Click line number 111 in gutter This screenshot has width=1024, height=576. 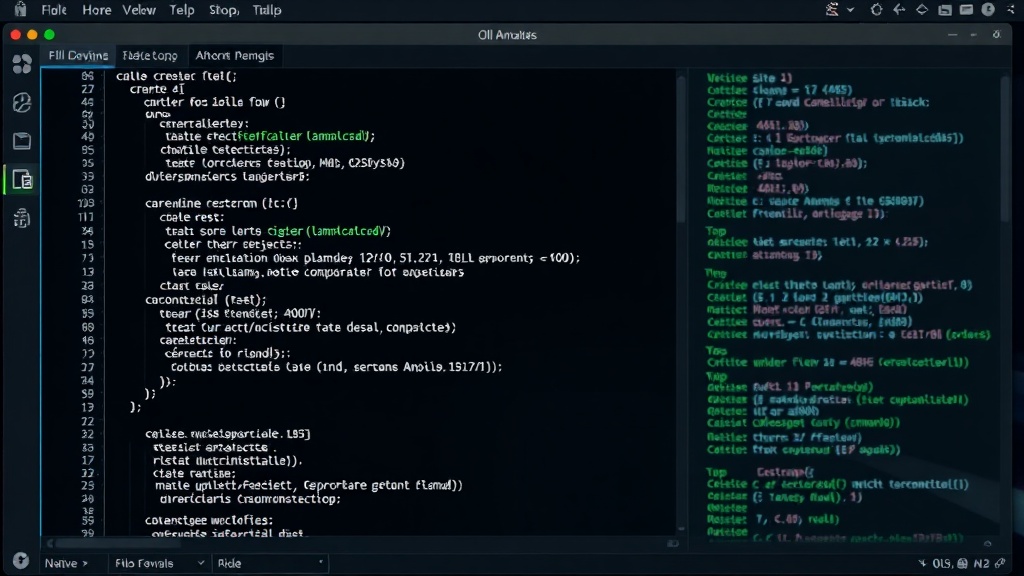[x=86, y=217]
